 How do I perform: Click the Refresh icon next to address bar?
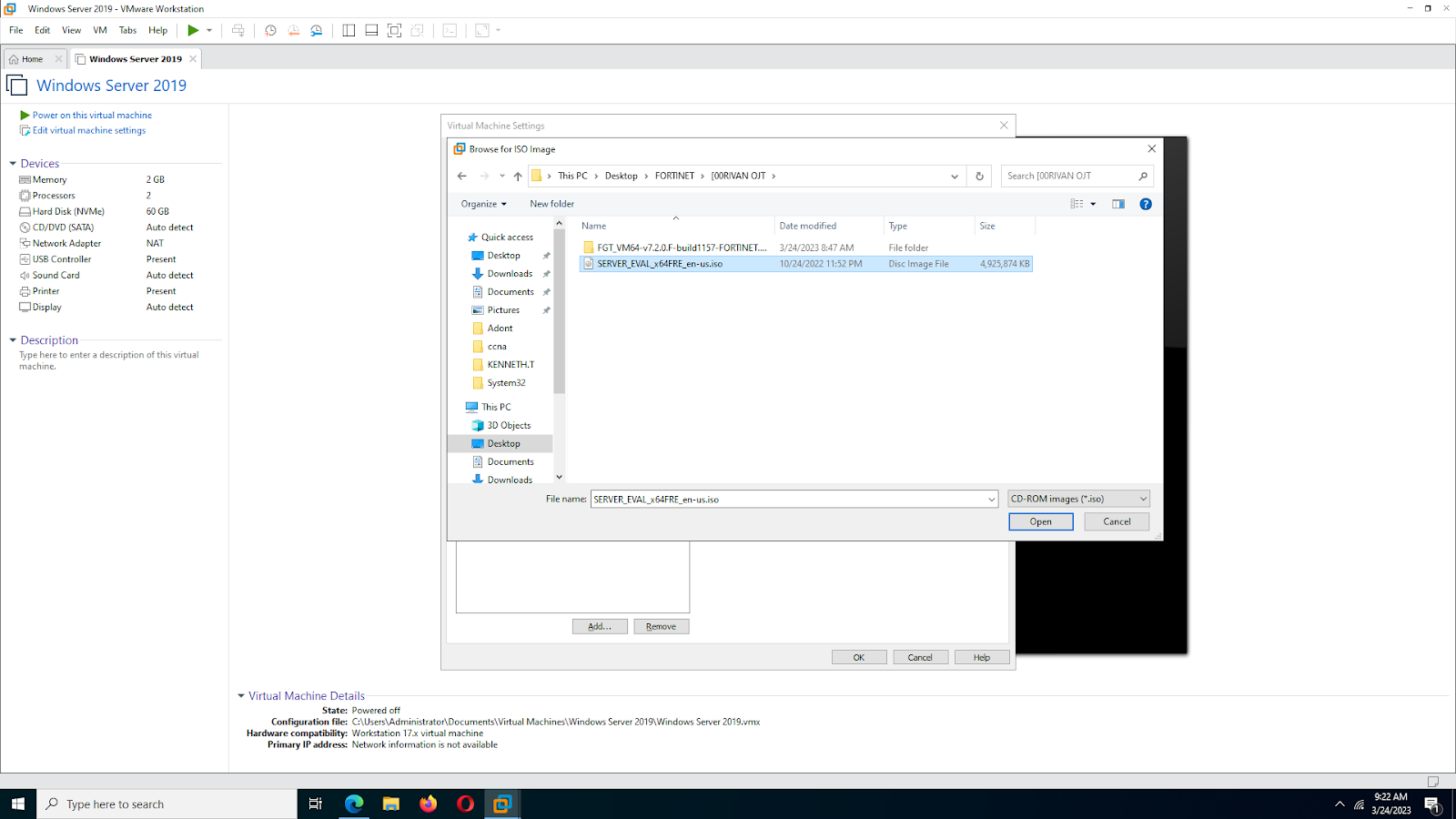(980, 177)
